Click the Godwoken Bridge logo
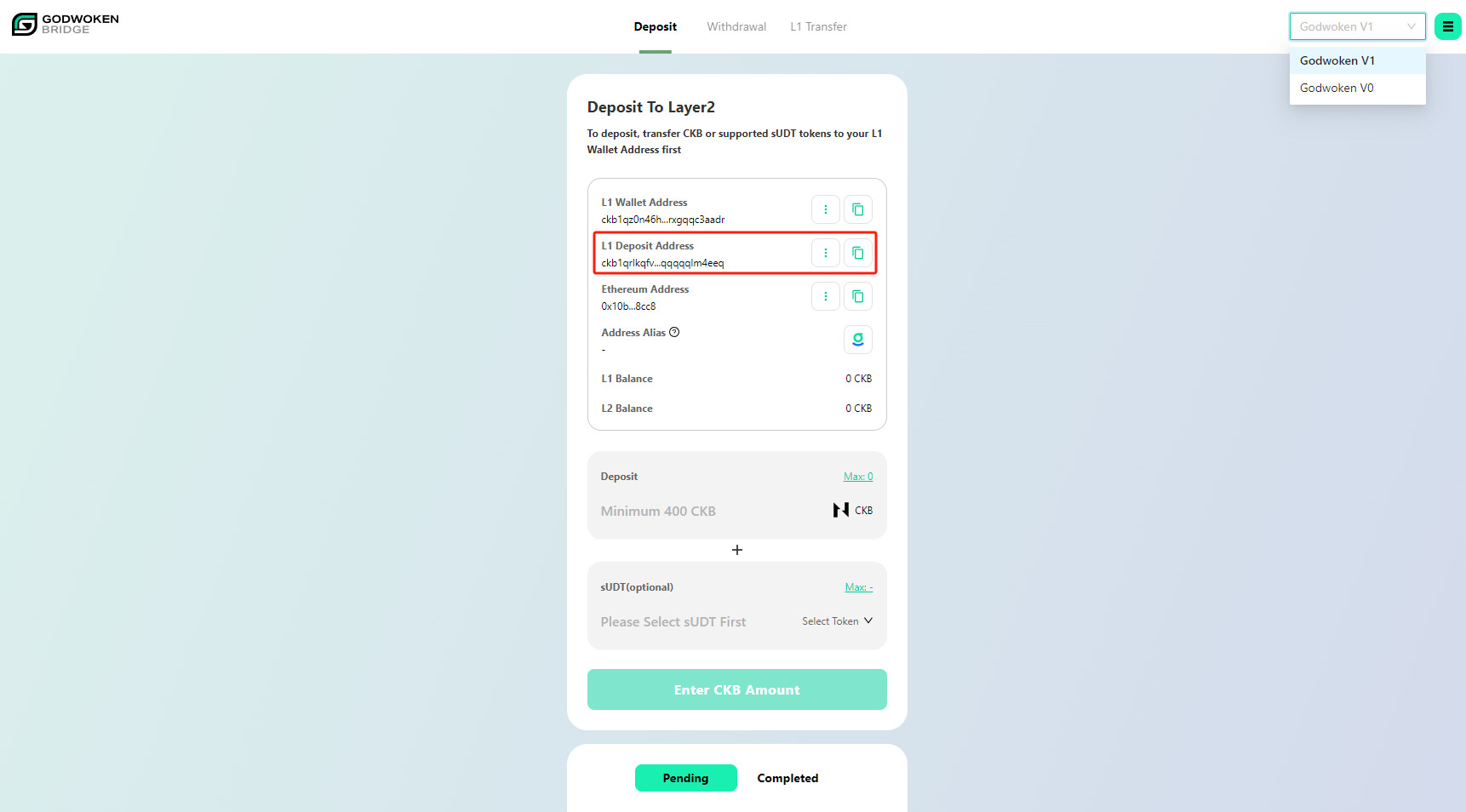This screenshot has height=812, width=1466. point(66,24)
